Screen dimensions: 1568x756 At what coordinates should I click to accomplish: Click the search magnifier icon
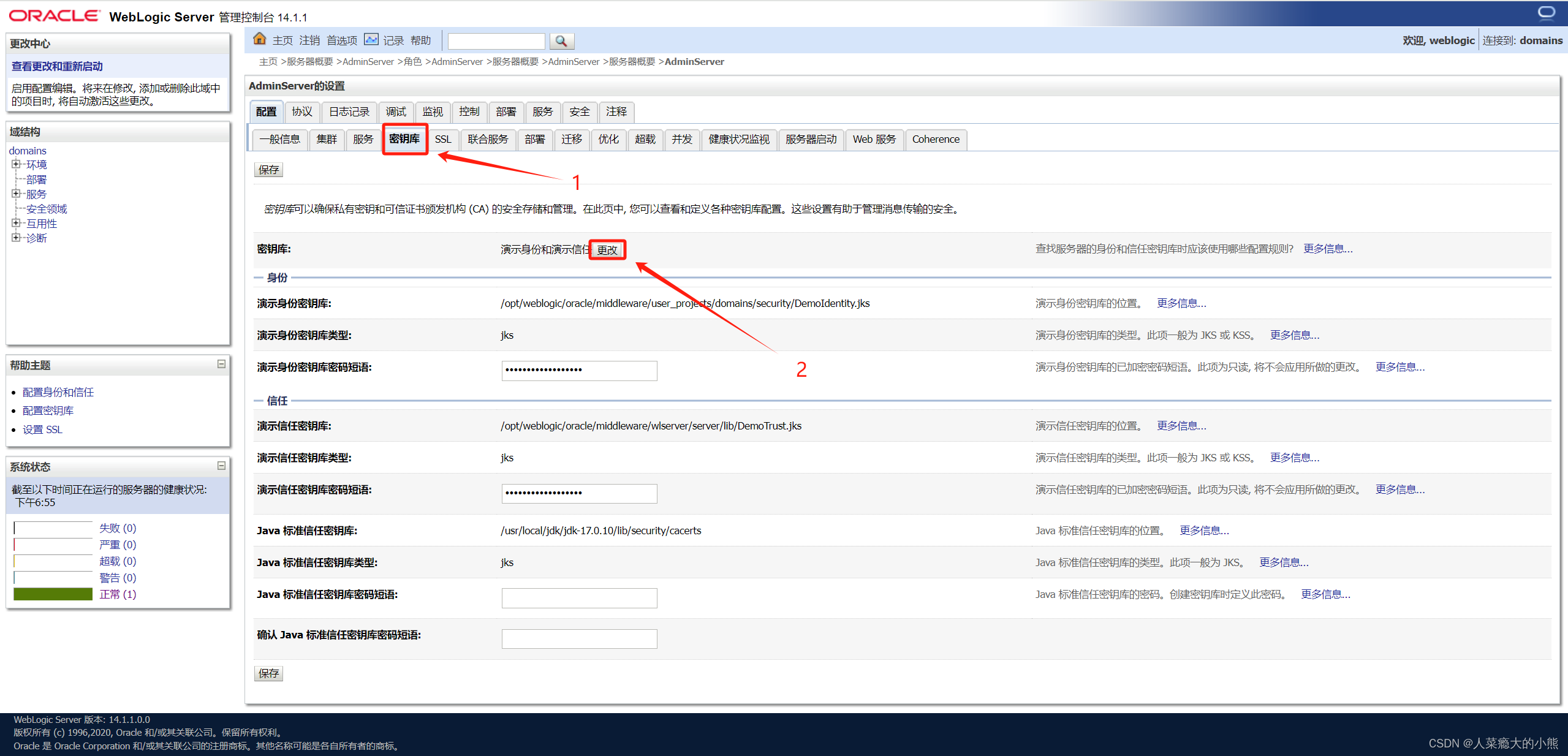point(561,41)
